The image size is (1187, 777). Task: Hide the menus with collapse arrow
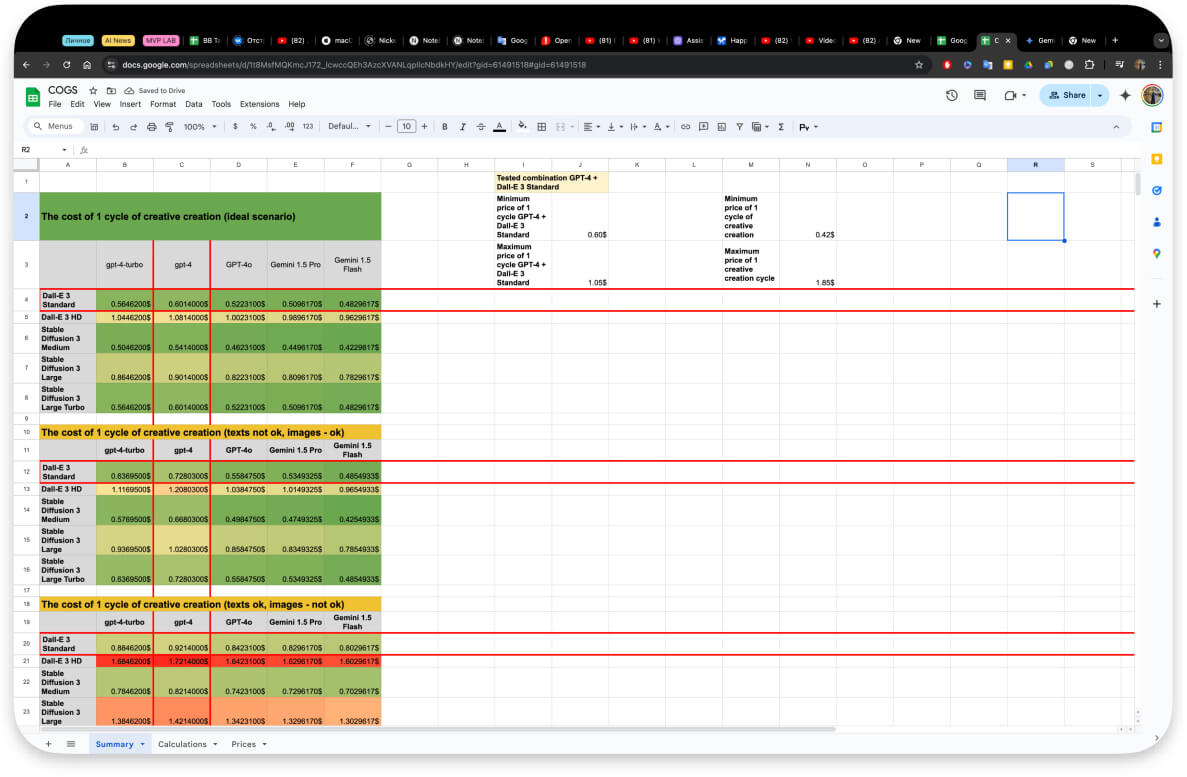[x=1116, y=127]
